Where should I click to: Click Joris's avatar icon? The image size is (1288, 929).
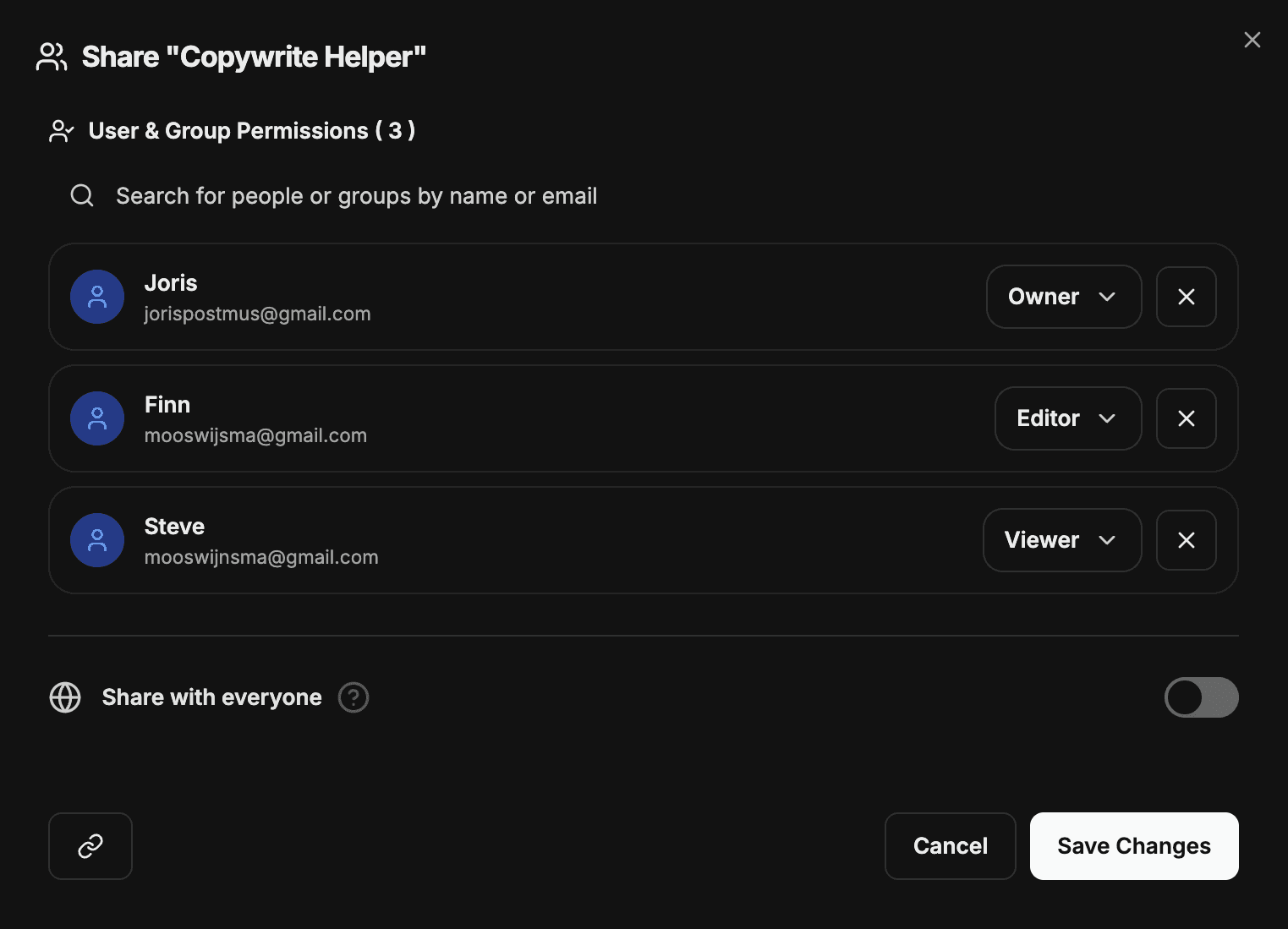point(97,297)
